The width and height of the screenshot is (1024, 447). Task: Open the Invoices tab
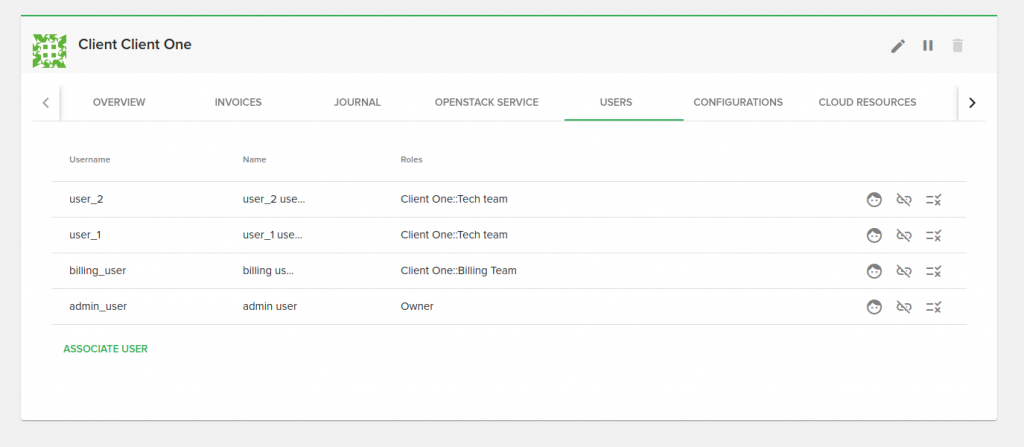pyautogui.click(x=238, y=103)
